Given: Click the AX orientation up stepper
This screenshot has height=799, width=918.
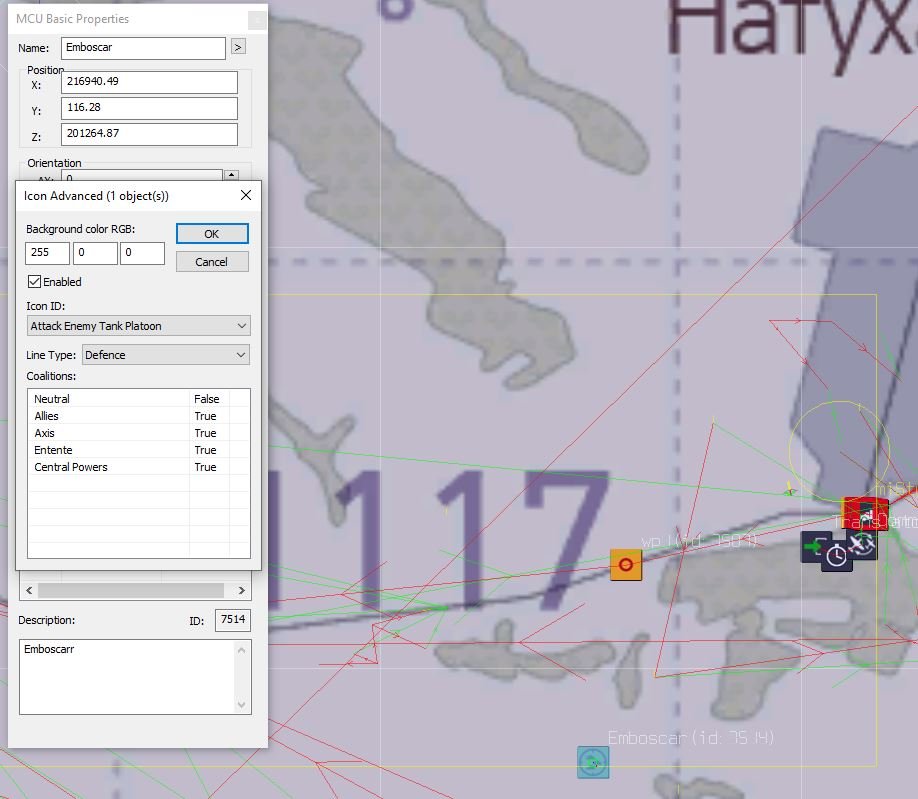Looking at the screenshot, I should 231,175.
